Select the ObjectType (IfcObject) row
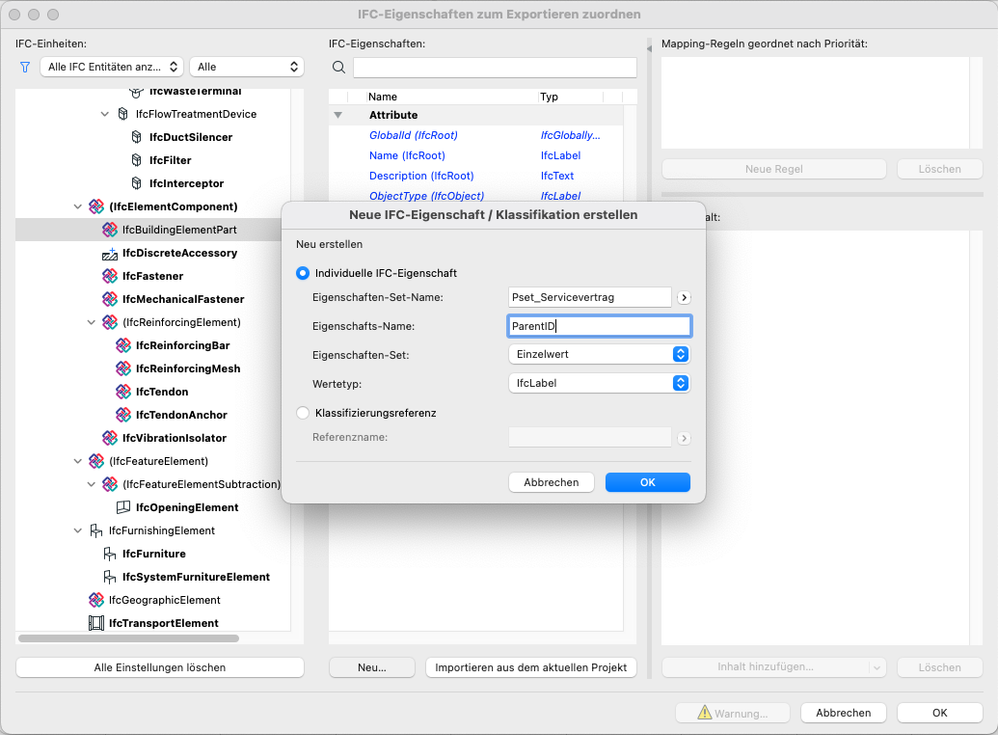This screenshot has width=998, height=735. click(x=476, y=195)
